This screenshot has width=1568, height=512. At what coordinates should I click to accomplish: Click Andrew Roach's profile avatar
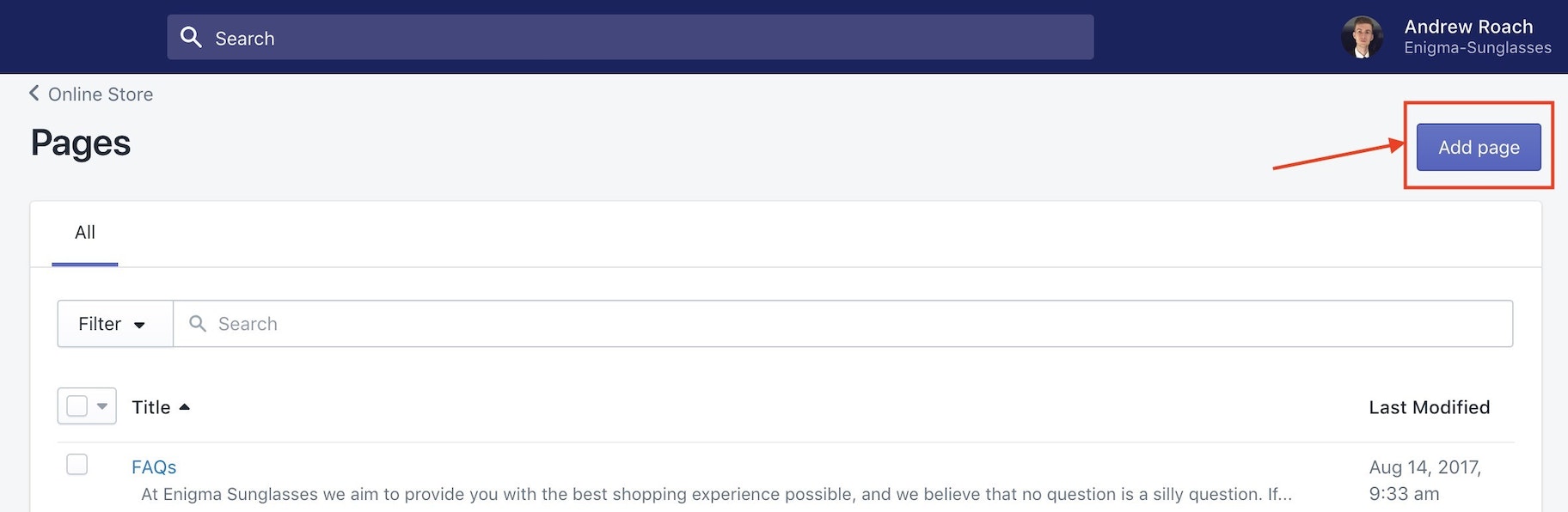(1362, 38)
